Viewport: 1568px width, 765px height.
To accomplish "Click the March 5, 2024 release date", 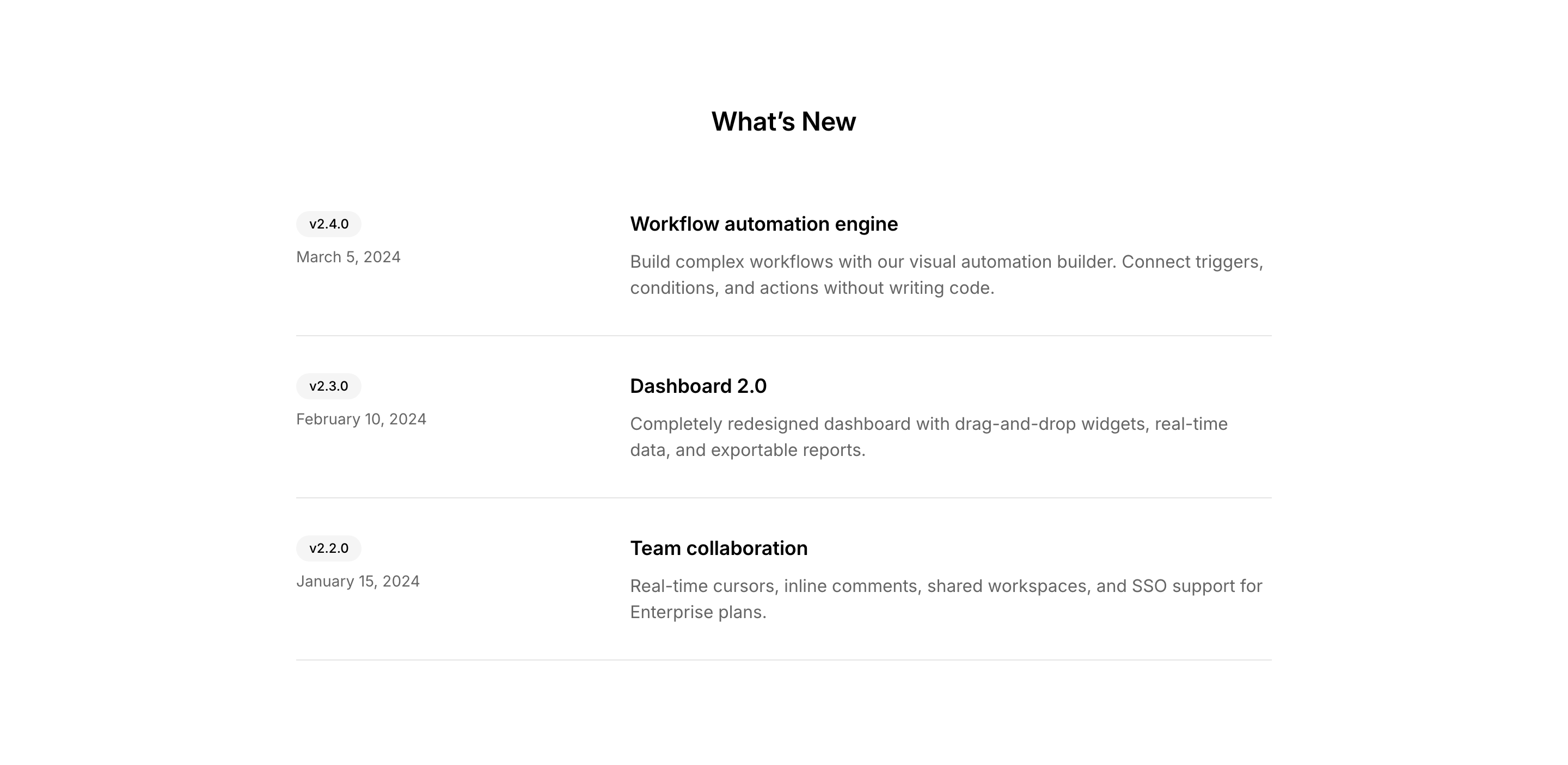I will coord(348,257).
